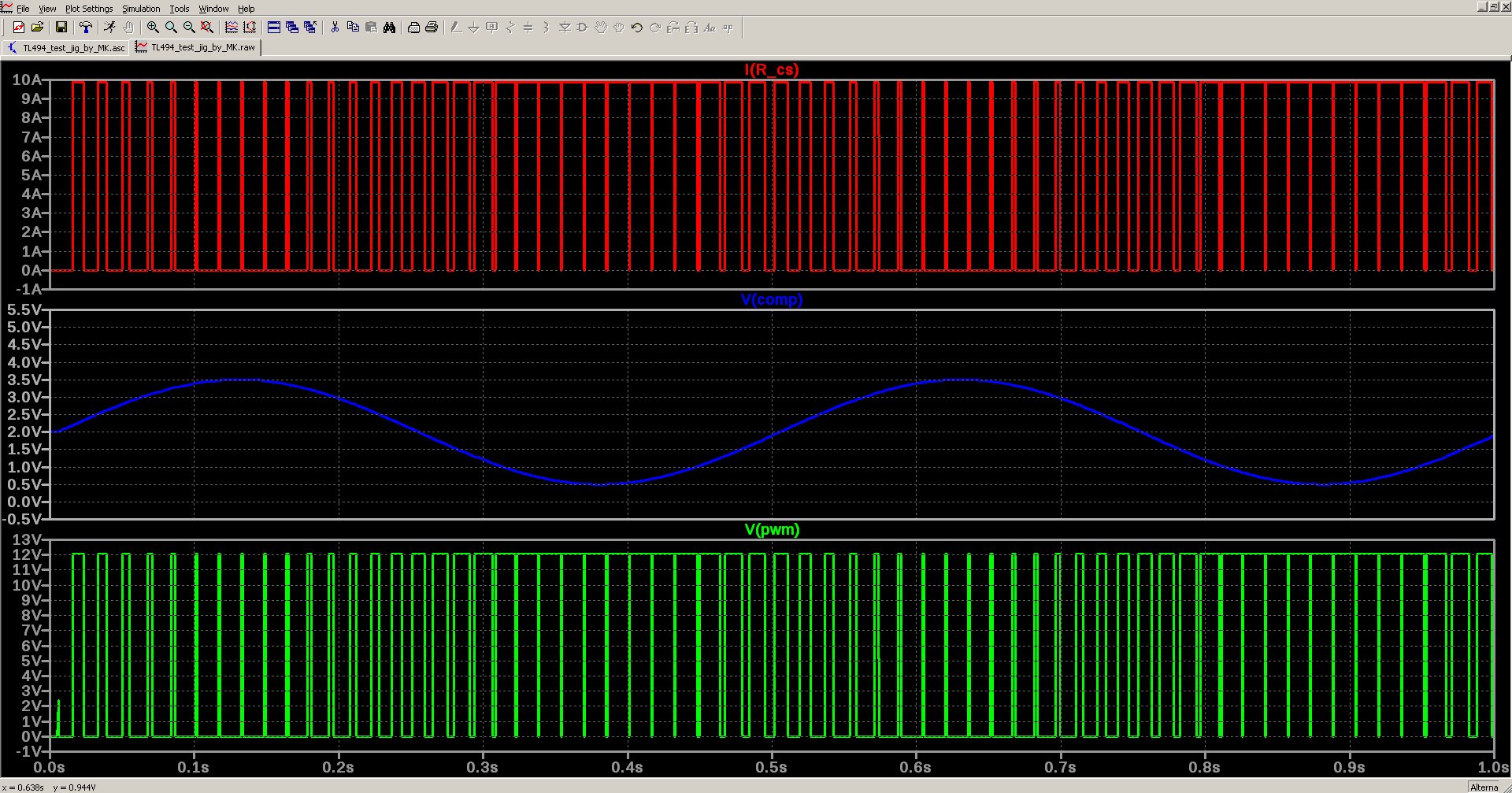This screenshot has width=1512, height=793.
Task: Click the I(R_cs) trace label
Action: [770, 69]
